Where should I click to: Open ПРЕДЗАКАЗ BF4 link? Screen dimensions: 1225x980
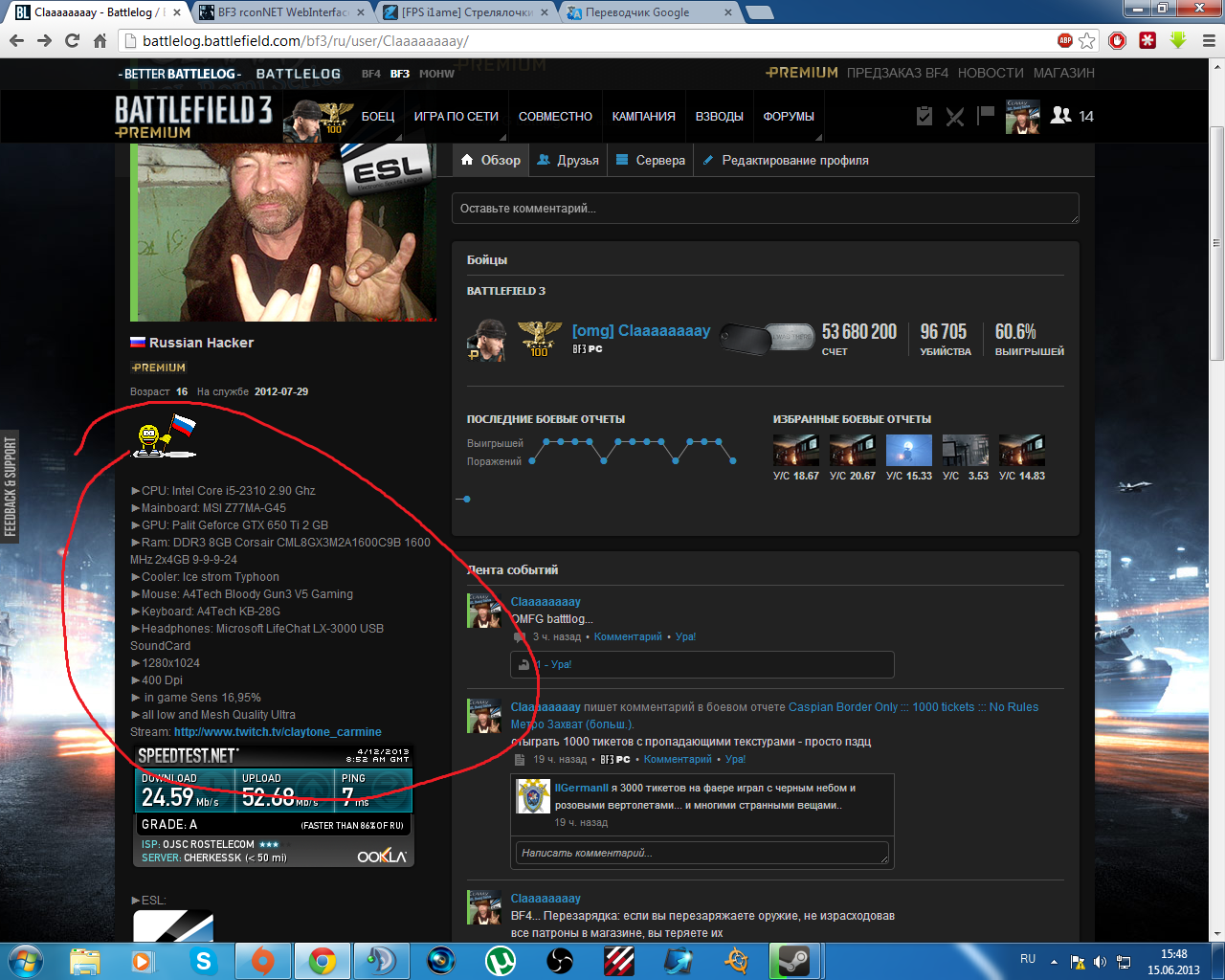(x=898, y=73)
